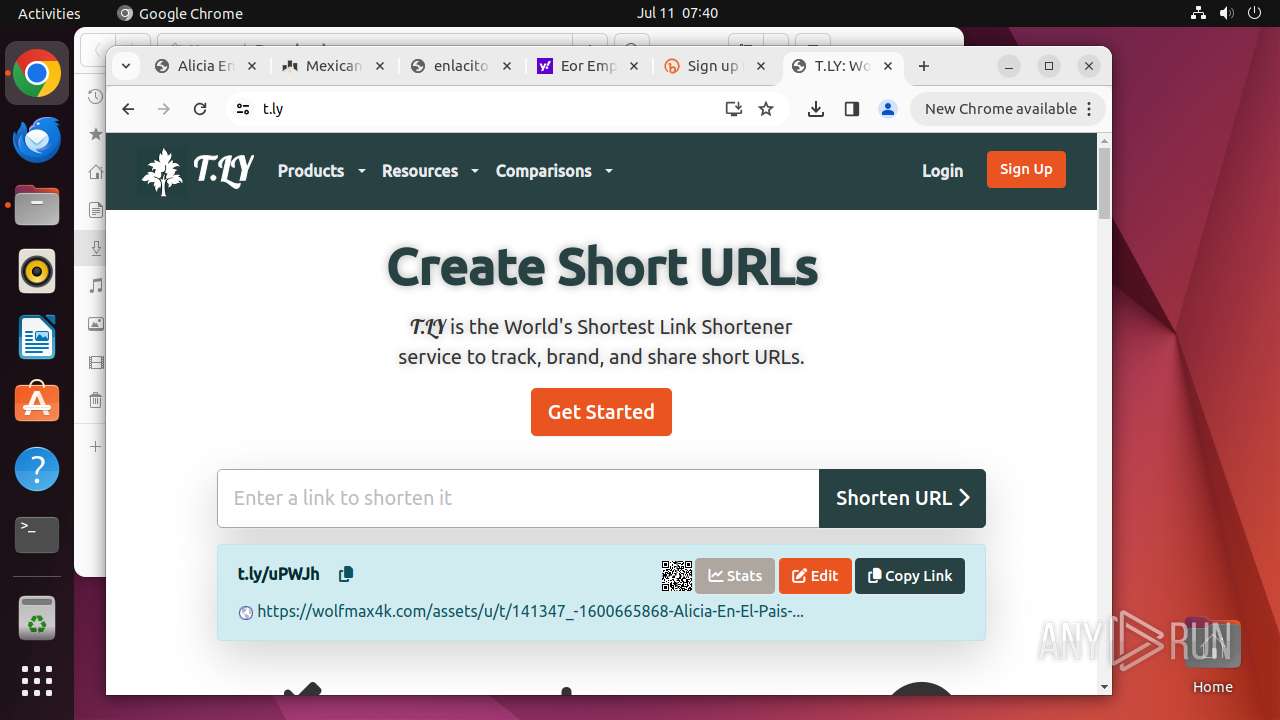The image size is (1280, 720).
Task: Close the Alicia En tab
Action: point(252,66)
